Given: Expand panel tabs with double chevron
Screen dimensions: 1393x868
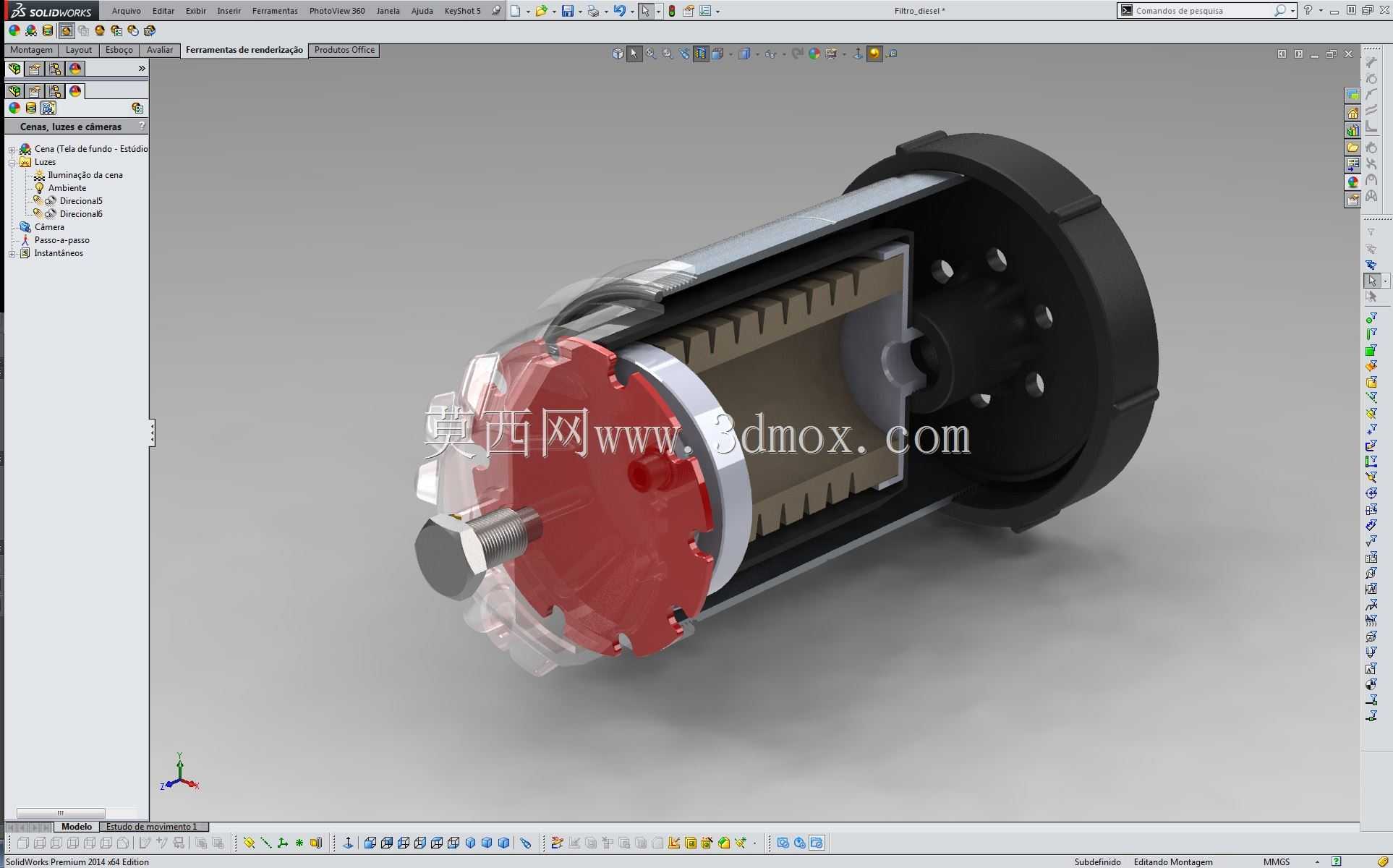Looking at the screenshot, I should (142, 68).
